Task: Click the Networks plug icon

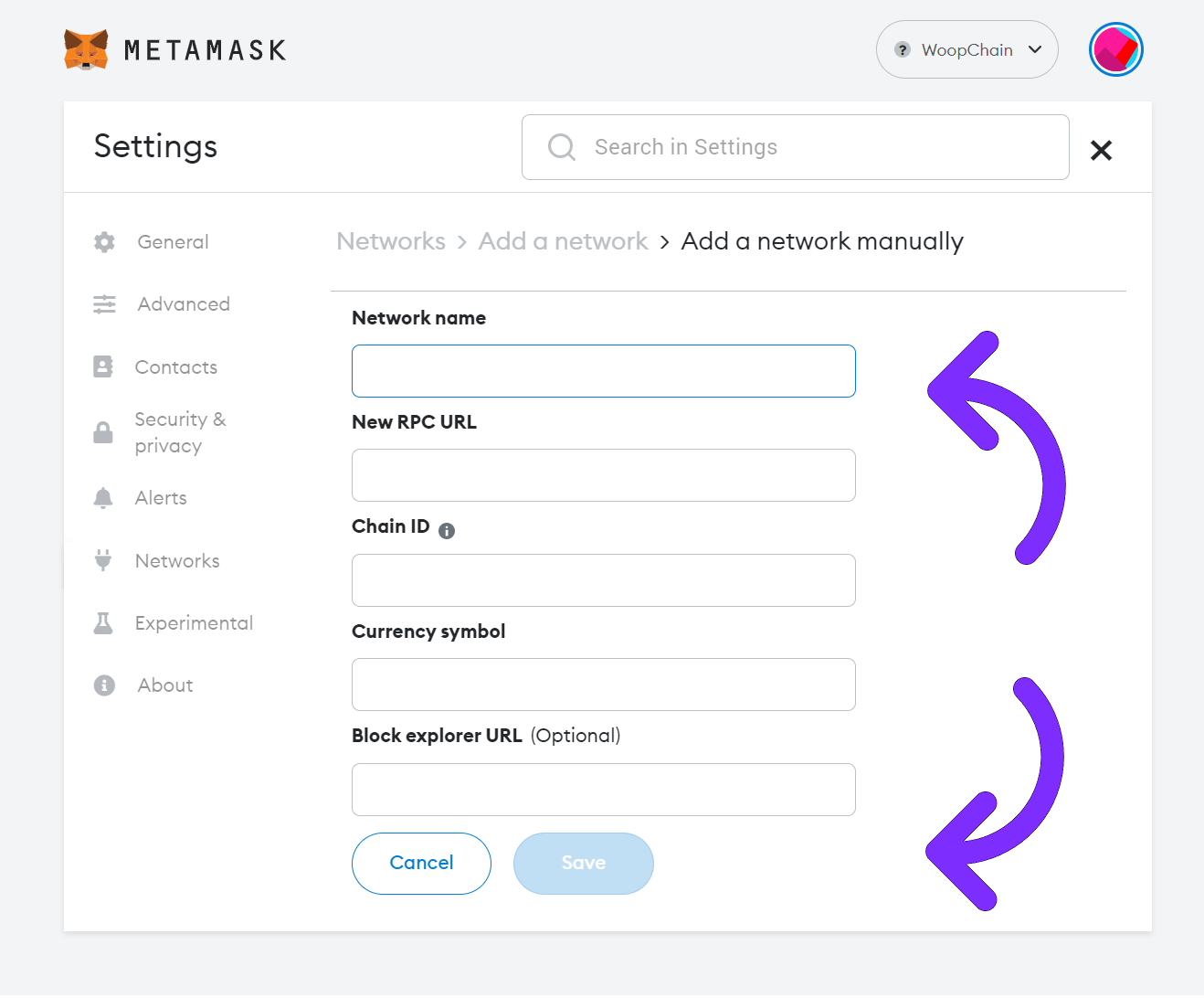Action: click(x=103, y=560)
